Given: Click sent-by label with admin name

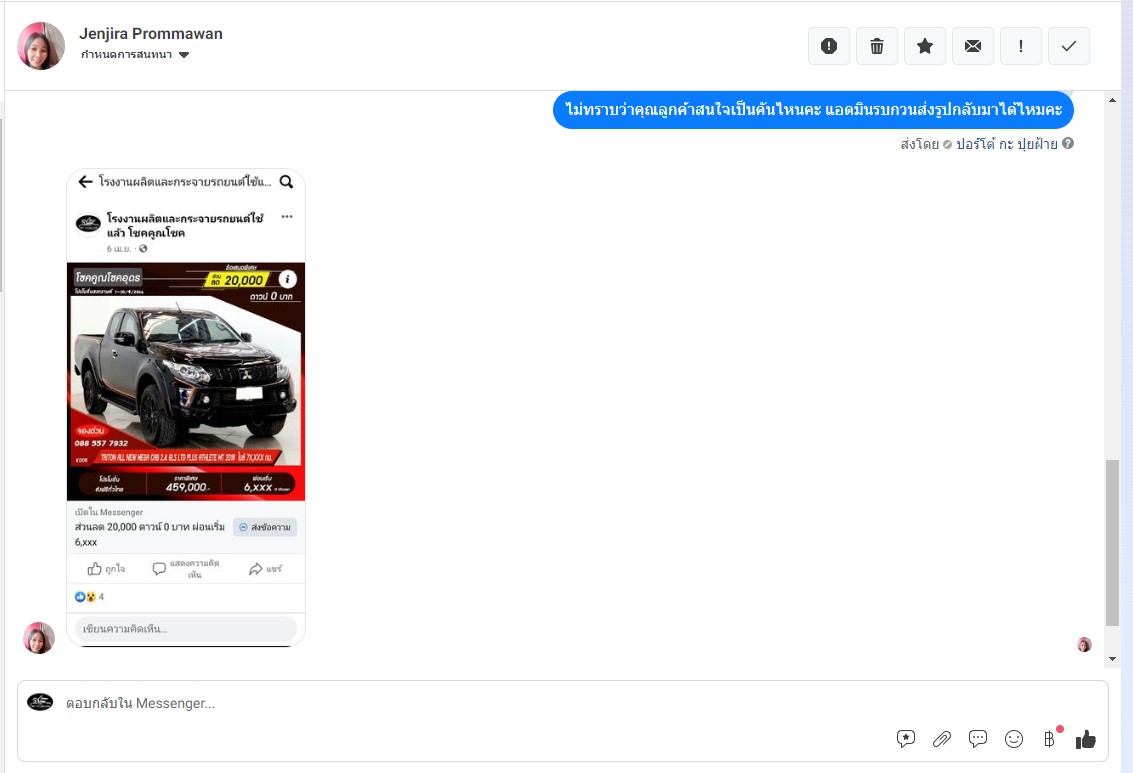Looking at the screenshot, I should 979,144.
